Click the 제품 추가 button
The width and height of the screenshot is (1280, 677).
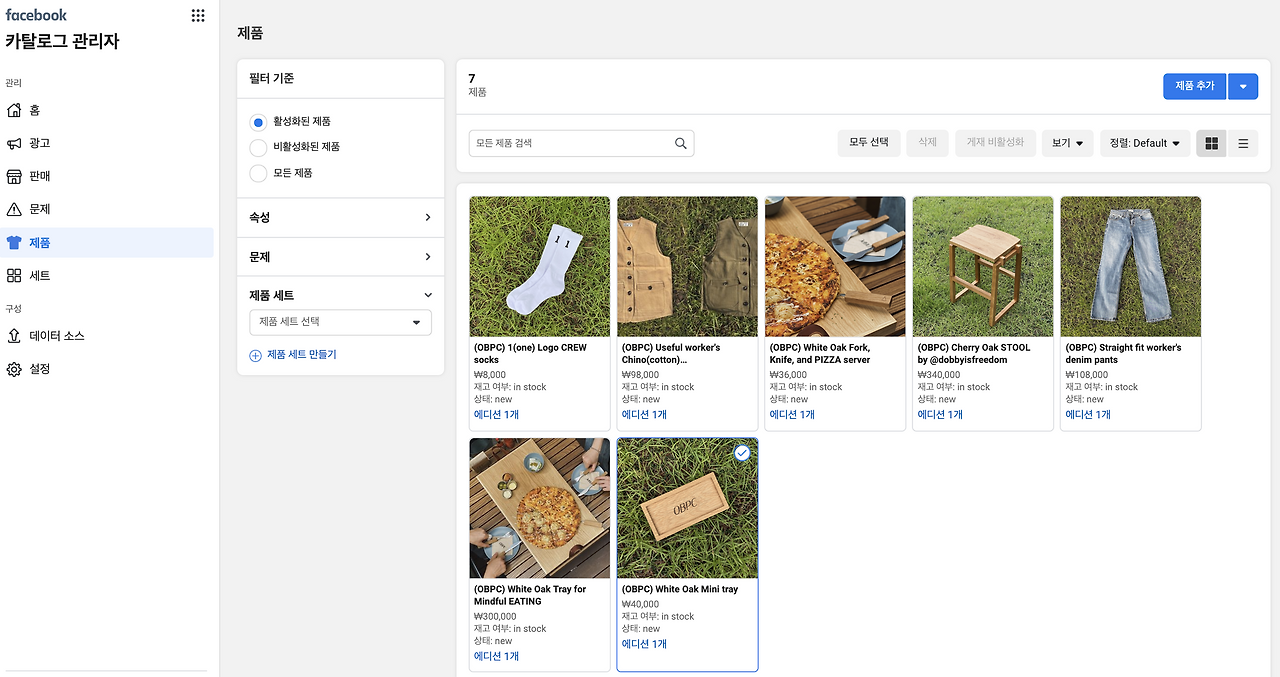click(x=1194, y=86)
